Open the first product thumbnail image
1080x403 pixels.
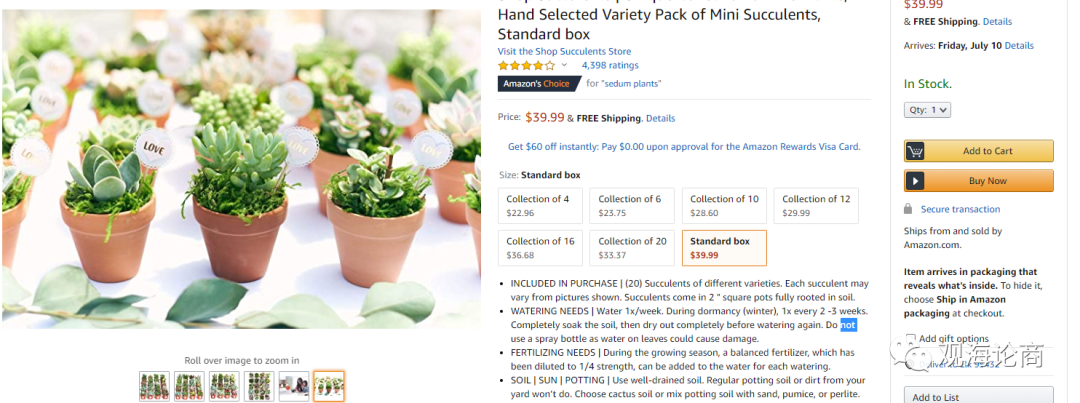coord(154,386)
